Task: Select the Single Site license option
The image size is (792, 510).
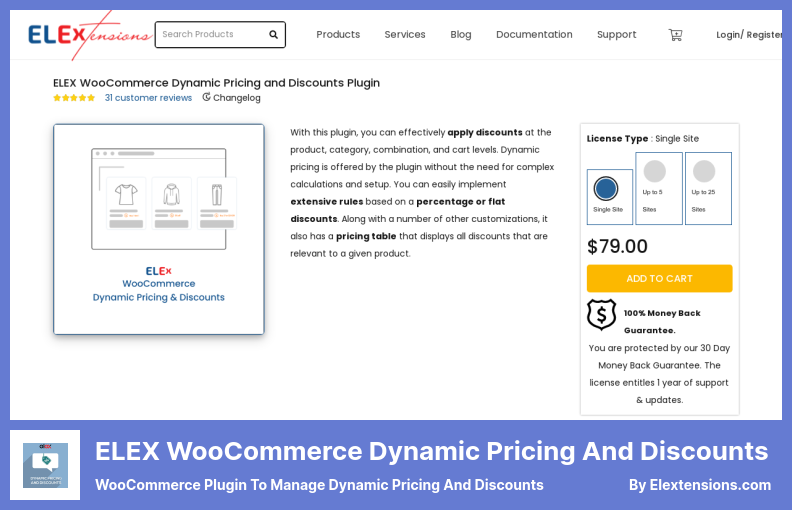Action: (610, 197)
